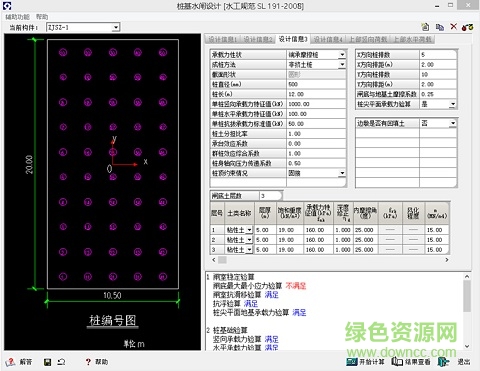This screenshot has height=371, width=480.
Task: Open the 上部竖向荷载 tab
Action: coord(368,39)
